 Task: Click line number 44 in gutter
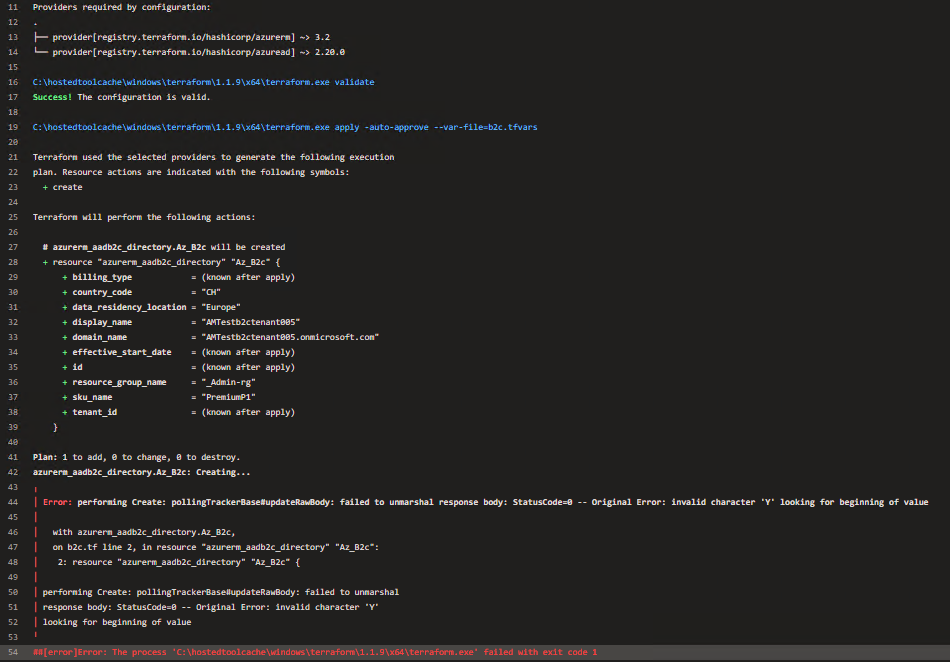[13, 502]
